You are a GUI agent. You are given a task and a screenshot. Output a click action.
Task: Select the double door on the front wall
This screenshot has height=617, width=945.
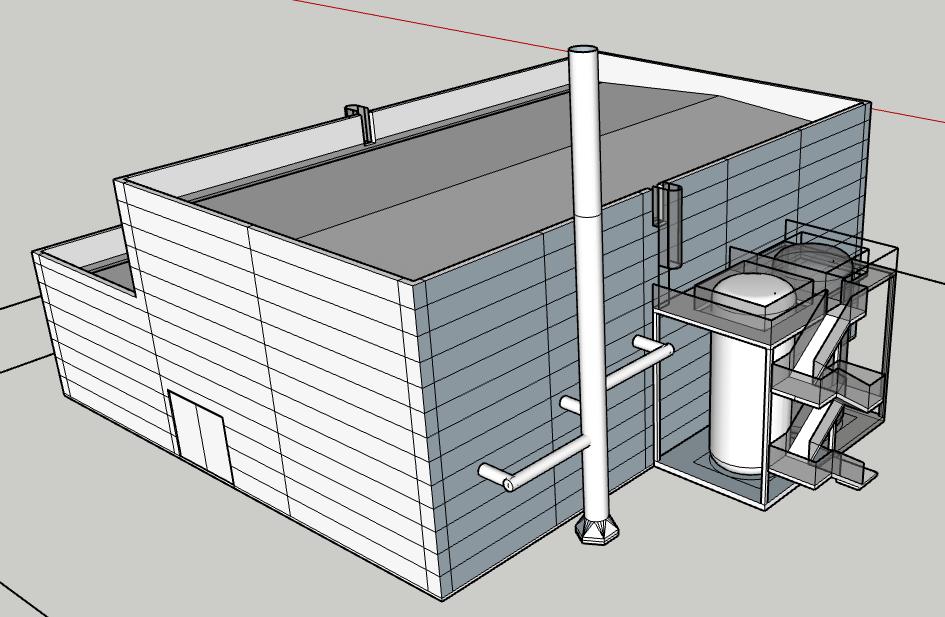[202, 437]
